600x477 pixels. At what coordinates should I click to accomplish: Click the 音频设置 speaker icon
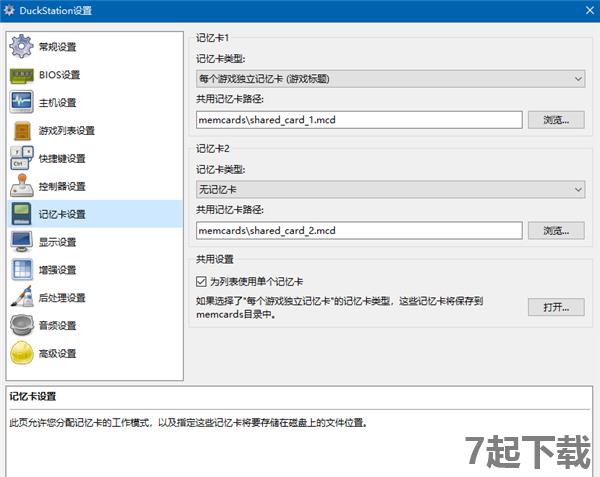tap(21, 325)
